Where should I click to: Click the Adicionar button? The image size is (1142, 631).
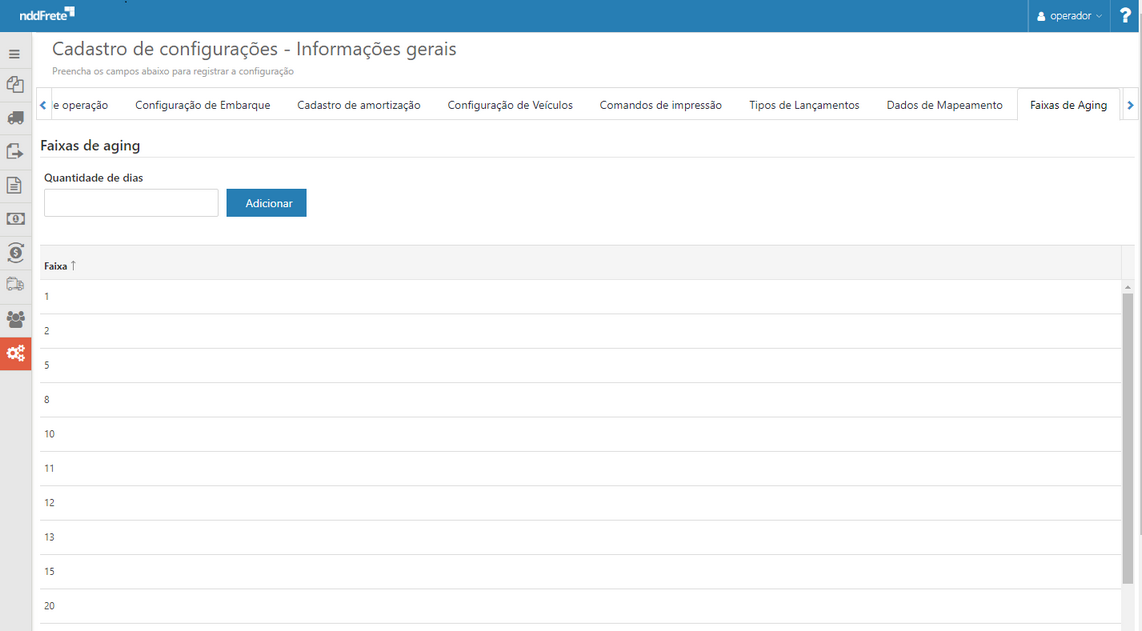266,202
